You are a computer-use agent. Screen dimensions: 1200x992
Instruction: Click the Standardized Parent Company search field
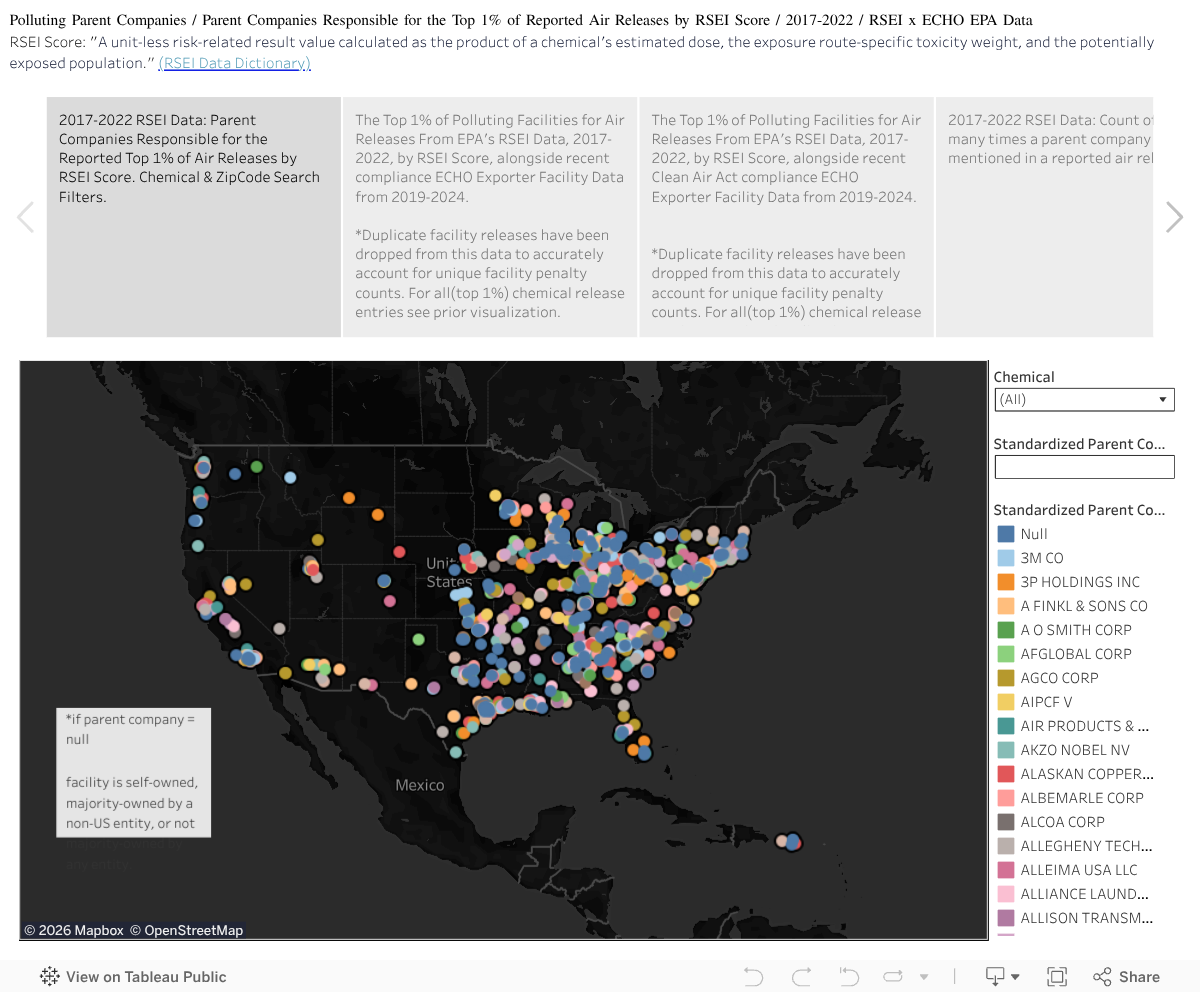click(1084, 467)
